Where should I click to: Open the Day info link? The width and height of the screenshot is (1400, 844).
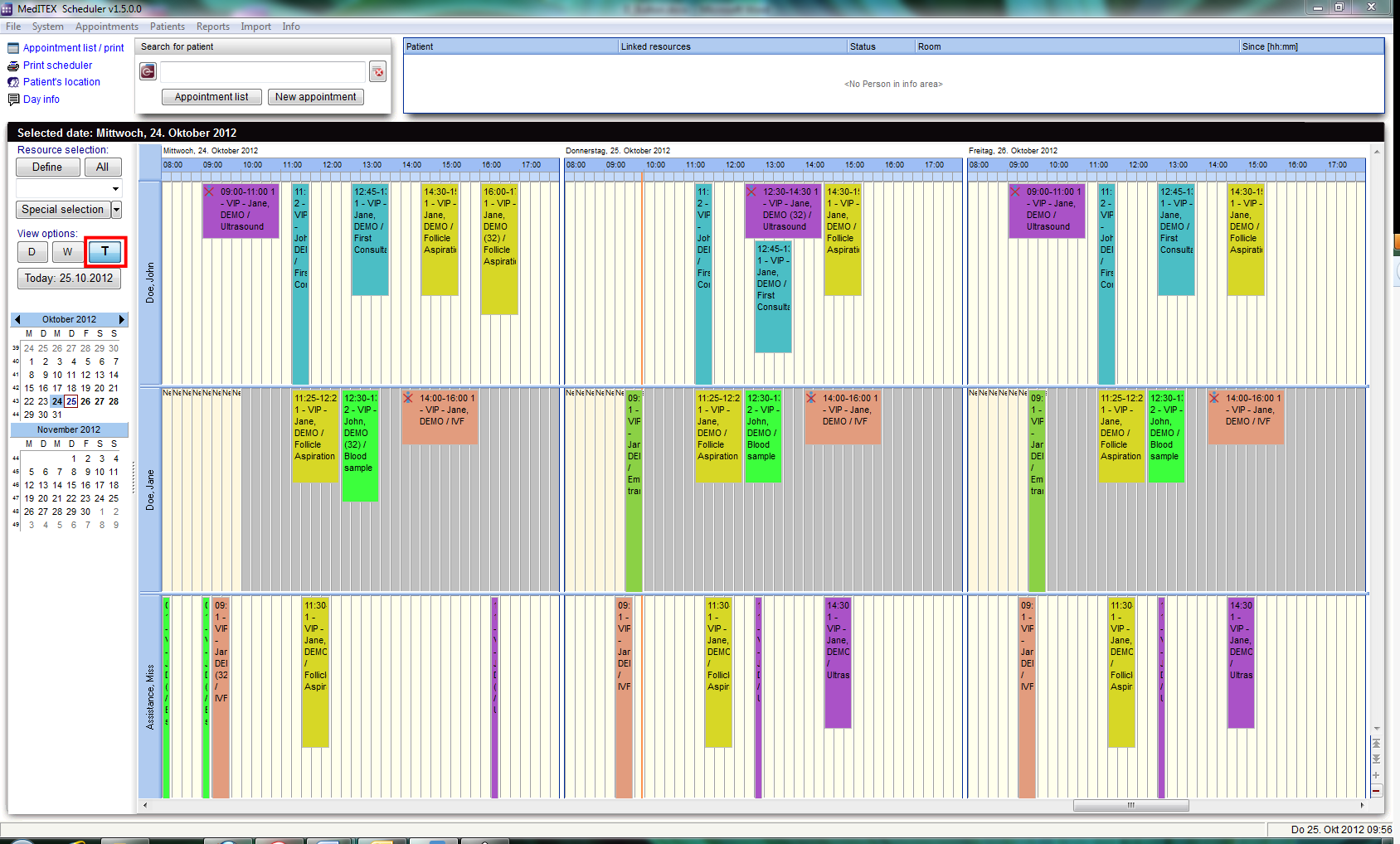[x=41, y=99]
